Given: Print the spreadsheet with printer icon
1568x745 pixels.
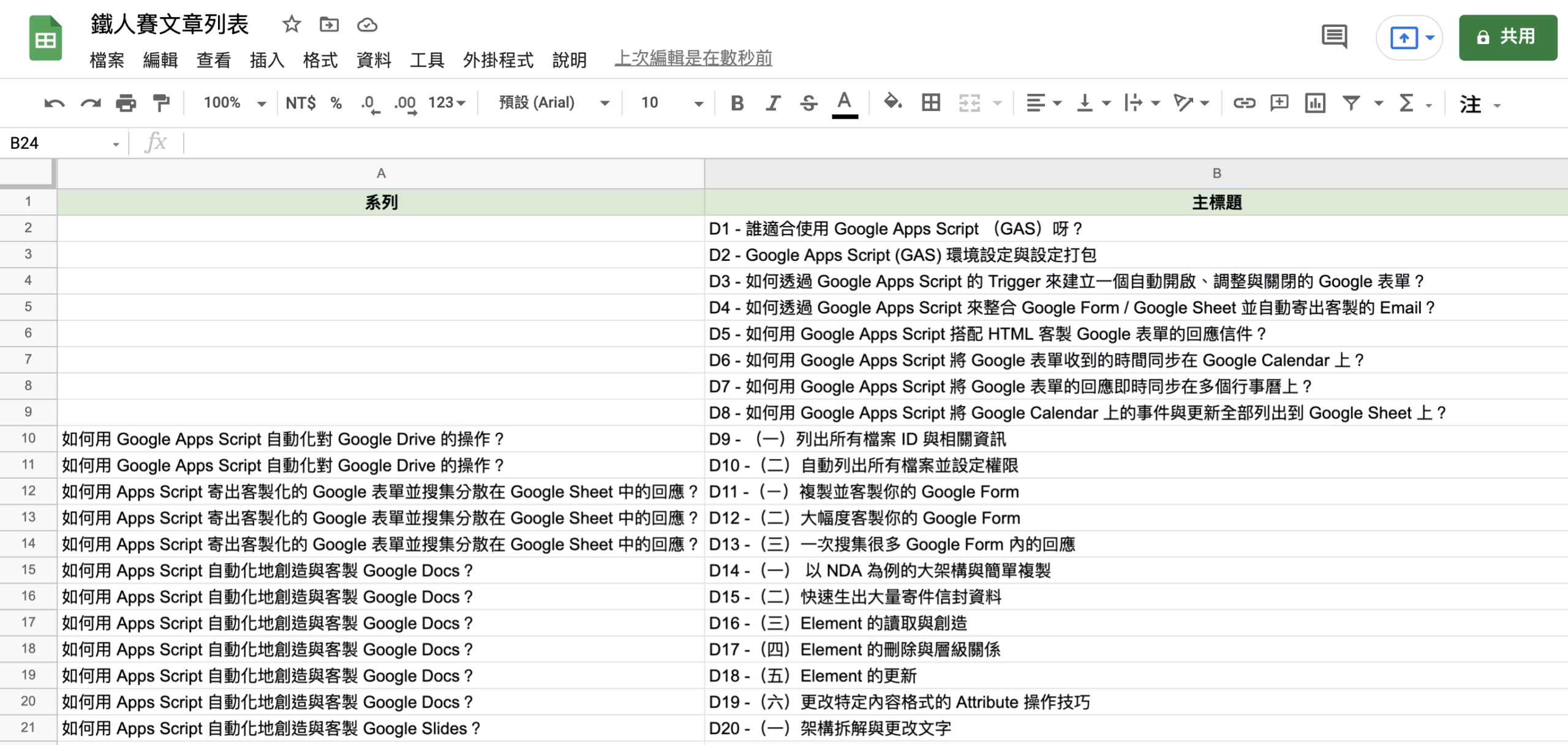Looking at the screenshot, I should coord(126,103).
